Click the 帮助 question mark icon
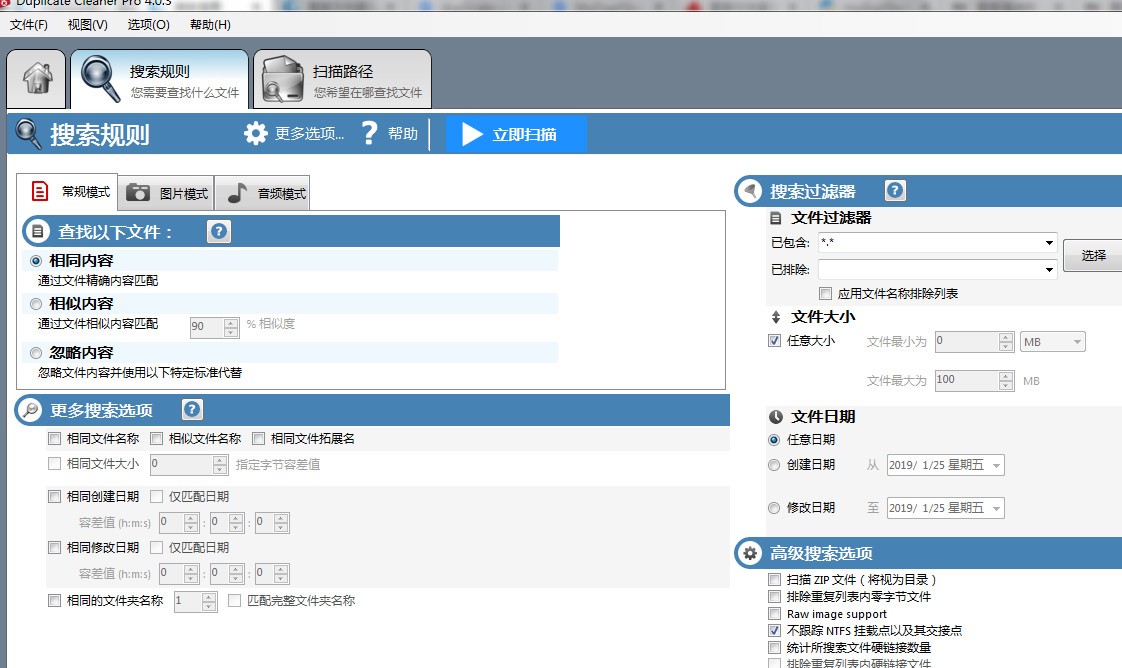The height and width of the screenshot is (668, 1122). pos(370,133)
